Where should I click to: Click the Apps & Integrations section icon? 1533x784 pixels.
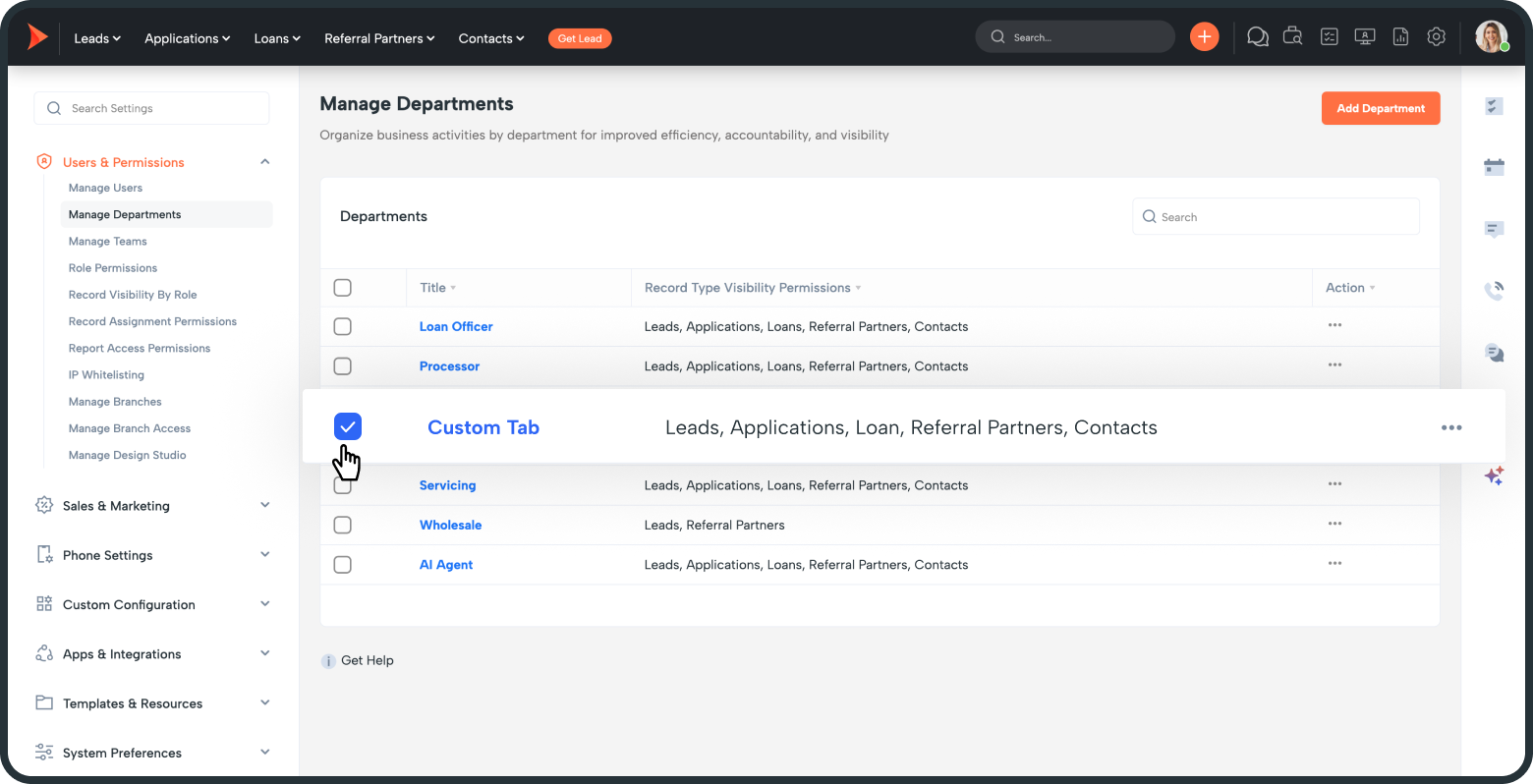[44, 653]
